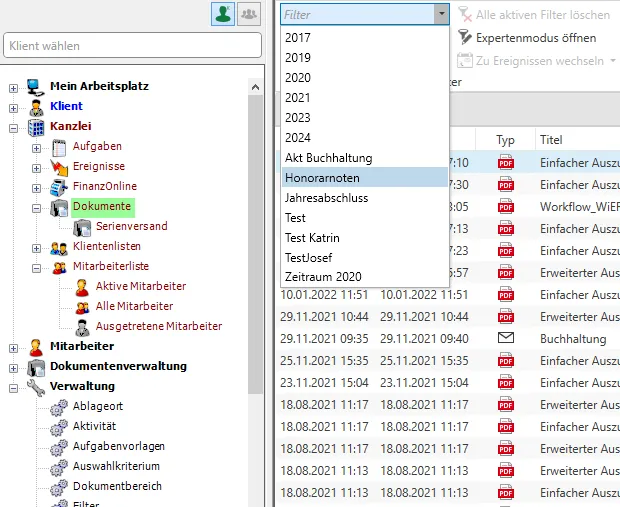The image size is (620, 507).
Task: Expand the Mein Arbeitsplatz node
Action: click(x=13, y=88)
